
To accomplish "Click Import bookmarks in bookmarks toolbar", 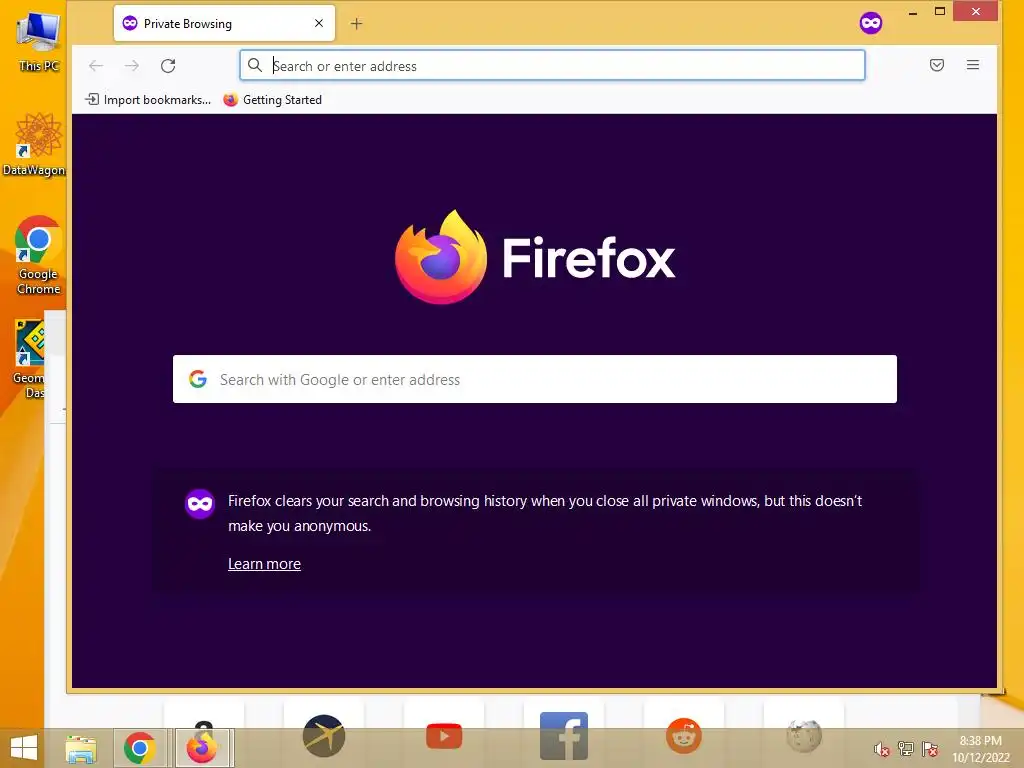I will (x=148, y=99).
